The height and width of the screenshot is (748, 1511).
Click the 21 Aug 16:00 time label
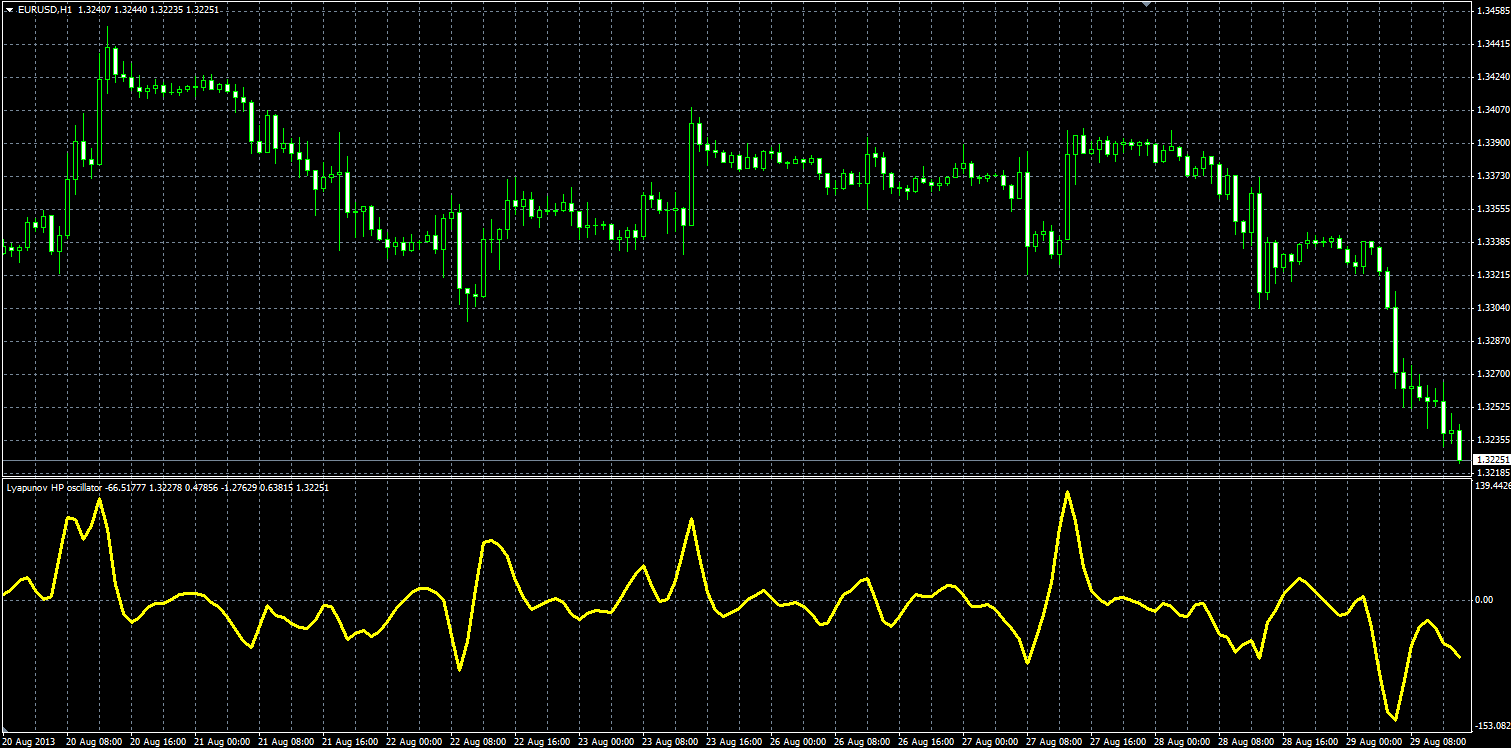(x=351, y=741)
